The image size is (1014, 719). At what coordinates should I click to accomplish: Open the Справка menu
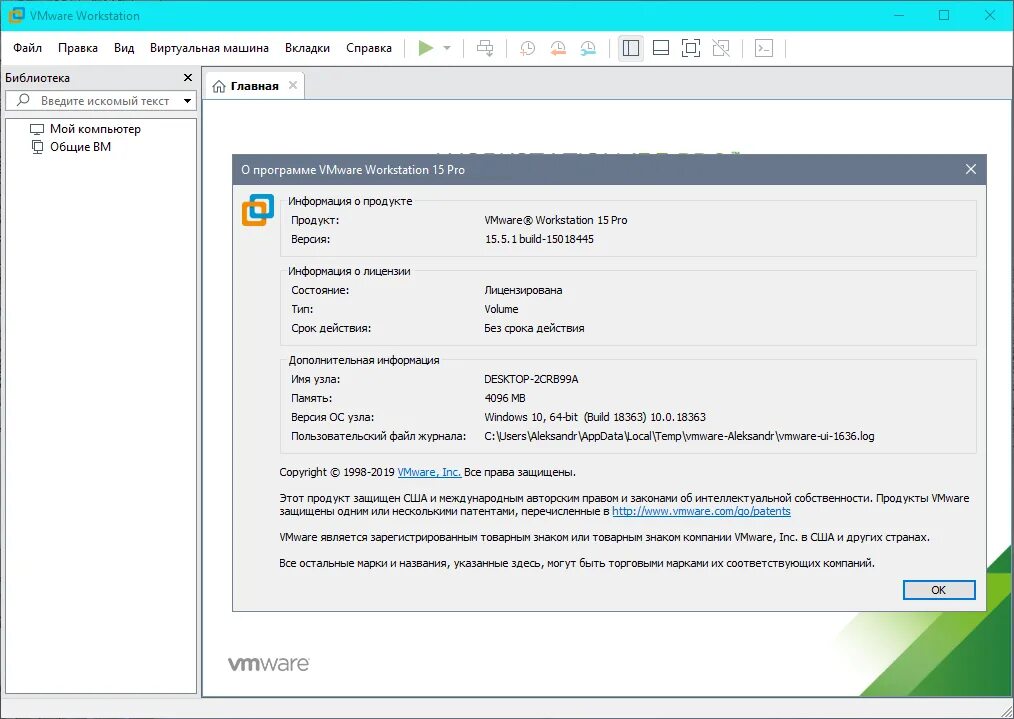tap(369, 48)
